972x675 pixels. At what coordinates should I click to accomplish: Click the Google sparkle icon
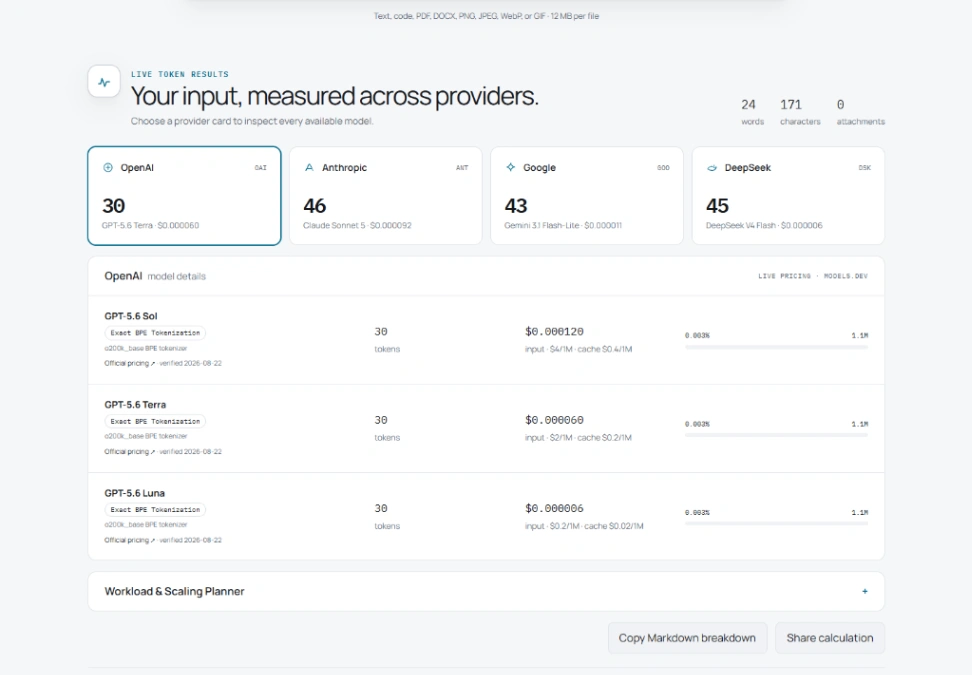pyautogui.click(x=510, y=167)
